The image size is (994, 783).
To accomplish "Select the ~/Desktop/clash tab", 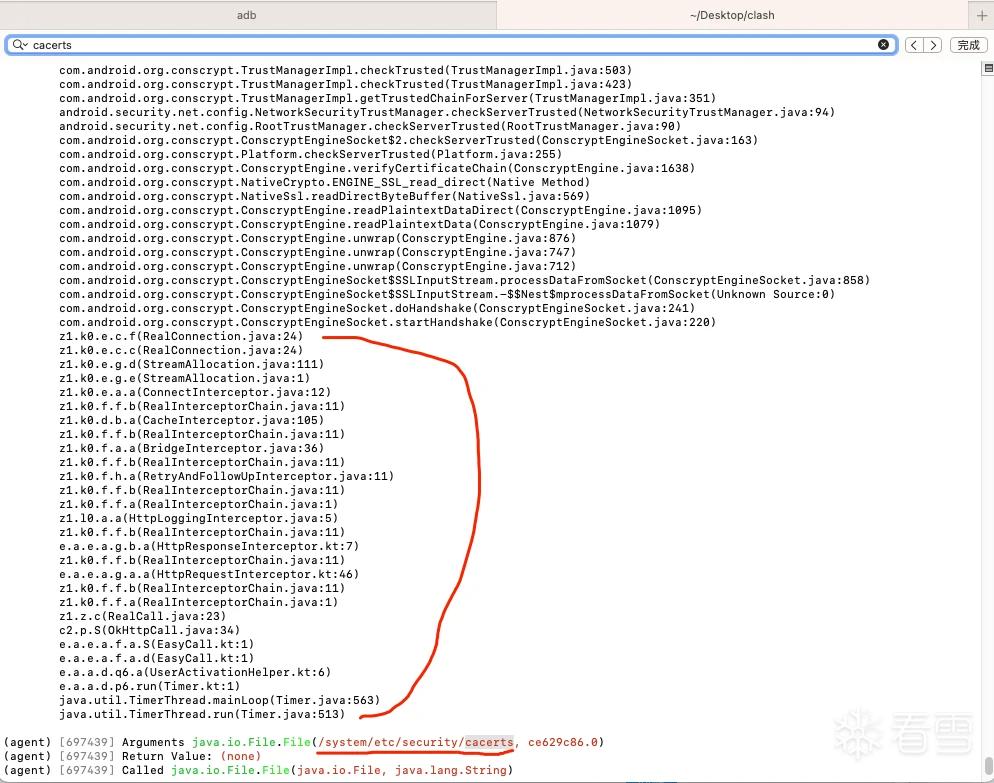I will (x=732, y=15).
